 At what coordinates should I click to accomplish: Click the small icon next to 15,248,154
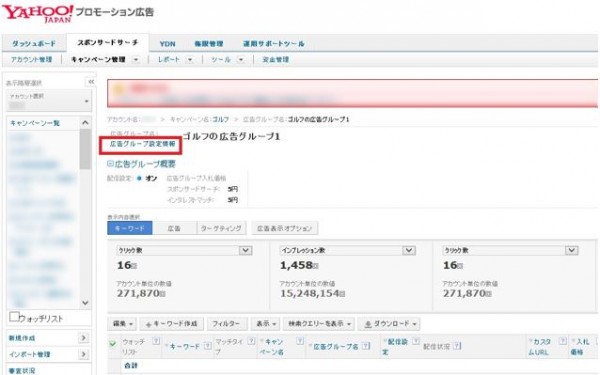[342, 294]
